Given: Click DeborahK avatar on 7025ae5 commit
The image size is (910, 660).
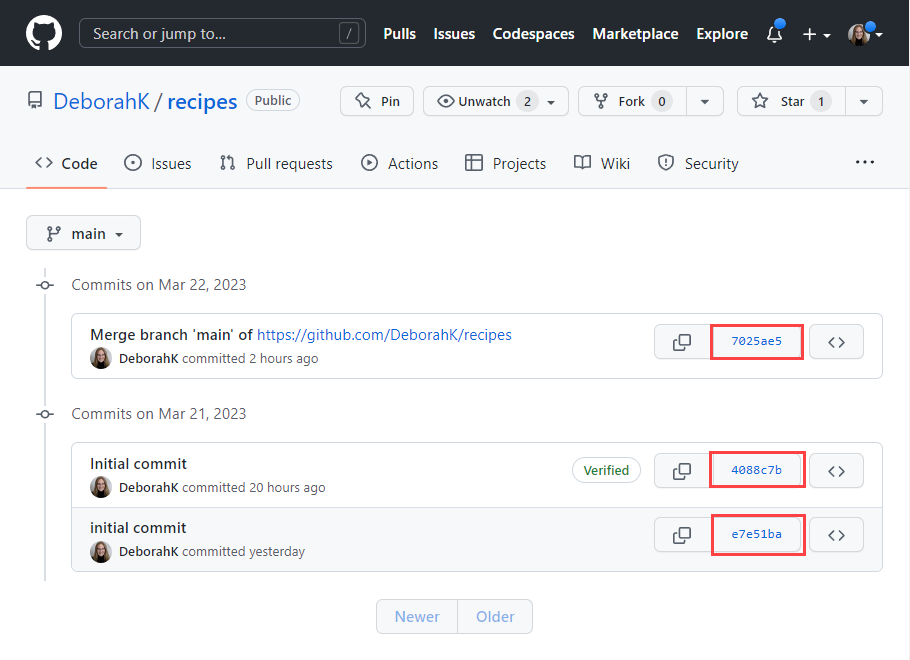Looking at the screenshot, I should pyautogui.click(x=100, y=358).
